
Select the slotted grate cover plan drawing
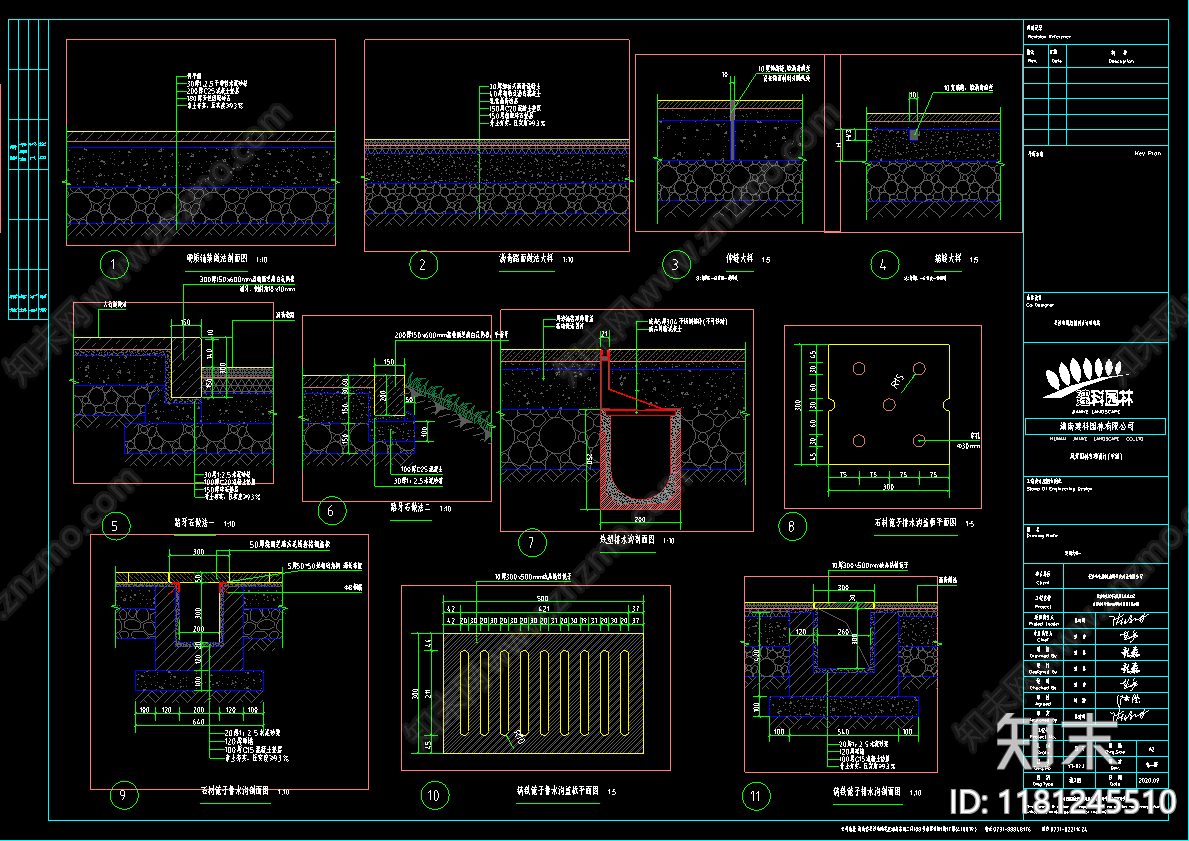pyautogui.click(x=543, y=693)
